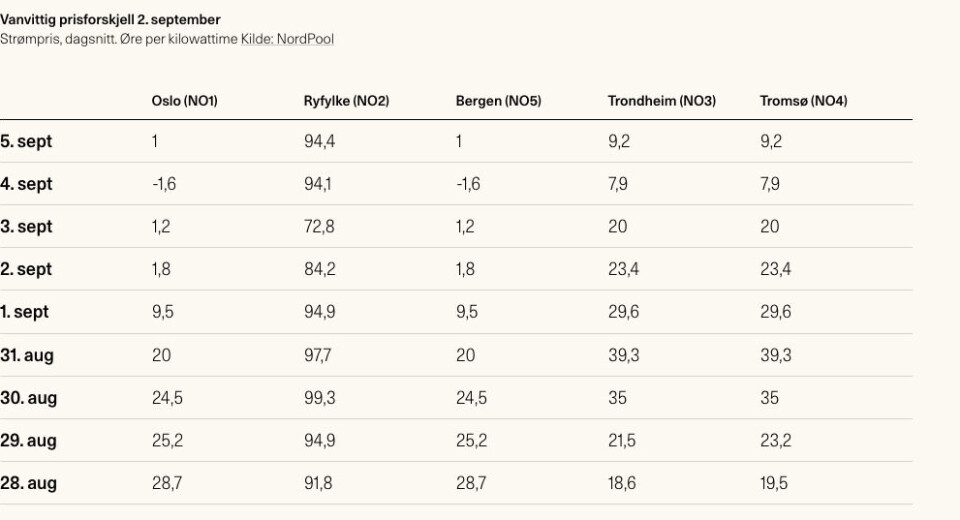
Task: Click the Trondheim value 39,3
Action: click(x=623, y=355)
